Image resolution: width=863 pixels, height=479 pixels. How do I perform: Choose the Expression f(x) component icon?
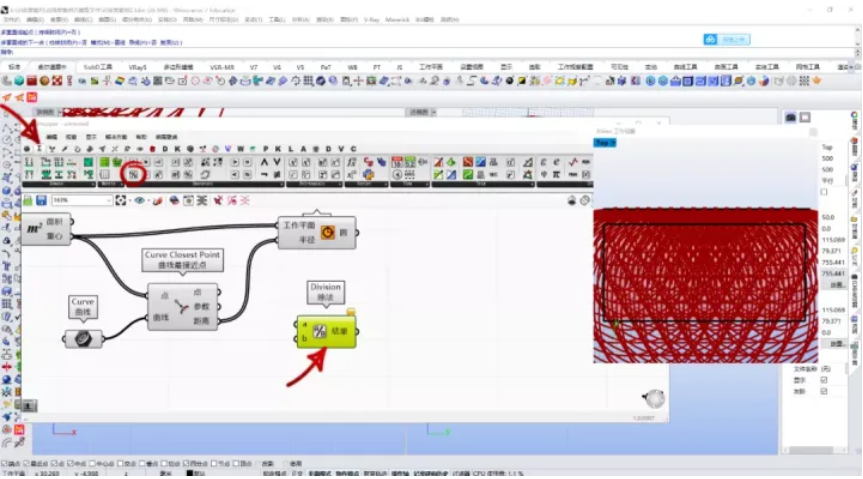coord(352,162)
